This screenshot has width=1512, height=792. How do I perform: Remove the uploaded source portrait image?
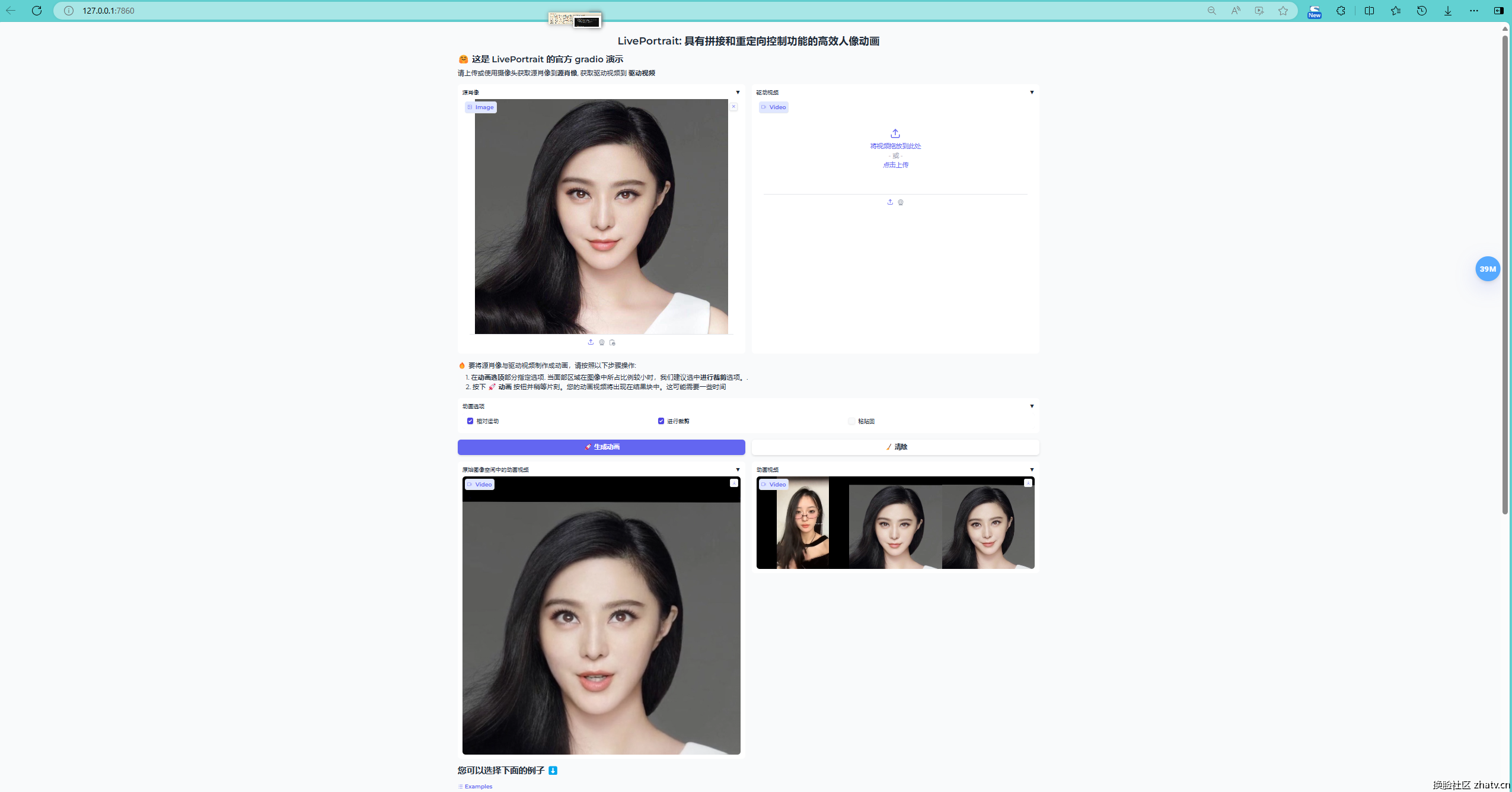733,107
